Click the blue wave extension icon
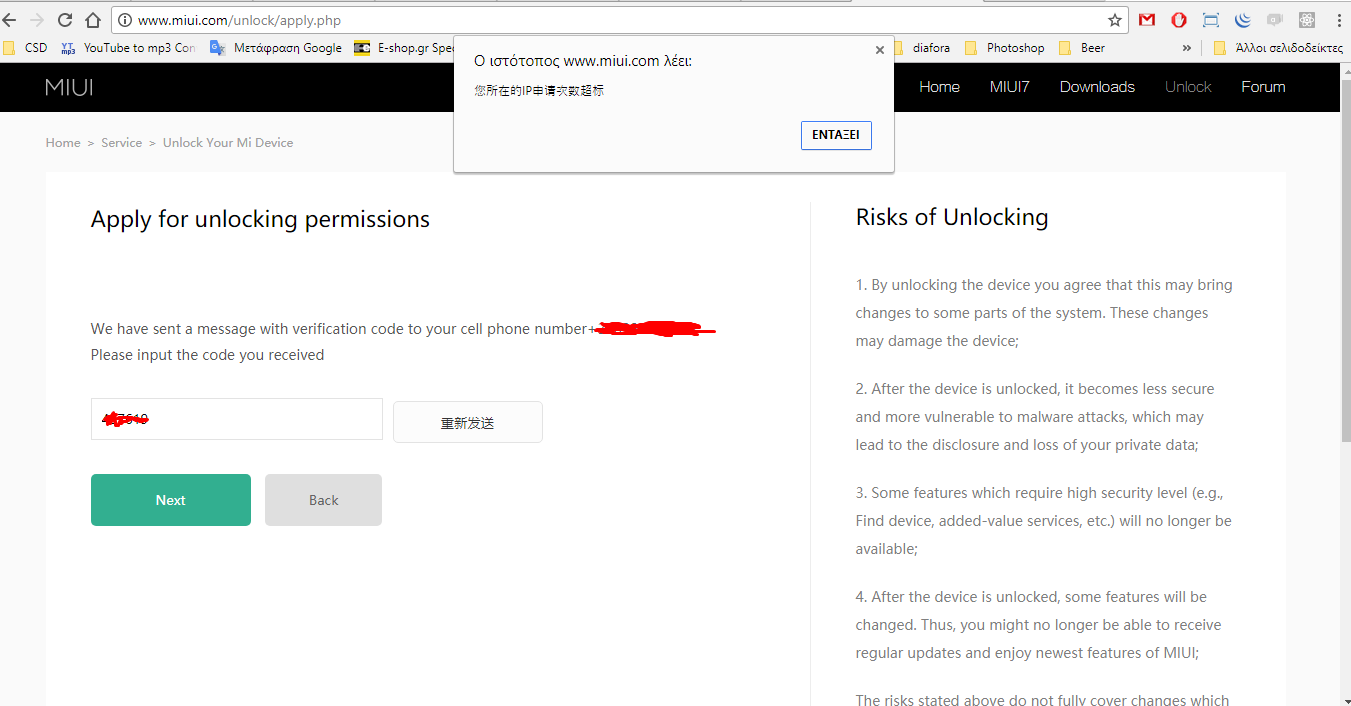The height and width of the screenshot is (706, 1351). click(x=1243, y=20)
